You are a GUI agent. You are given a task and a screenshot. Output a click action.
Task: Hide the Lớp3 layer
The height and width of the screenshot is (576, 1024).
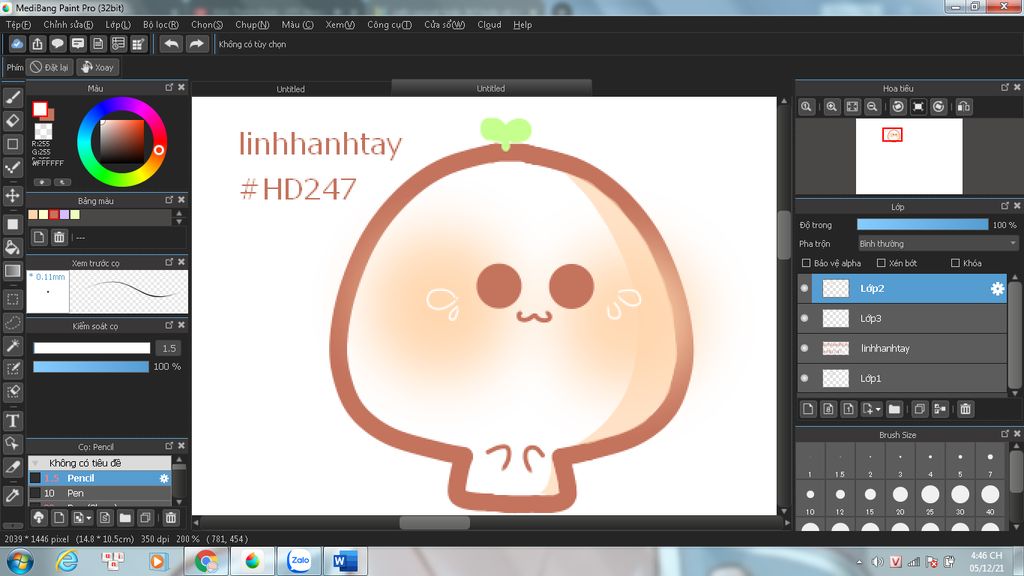click(x=805, y=318)
